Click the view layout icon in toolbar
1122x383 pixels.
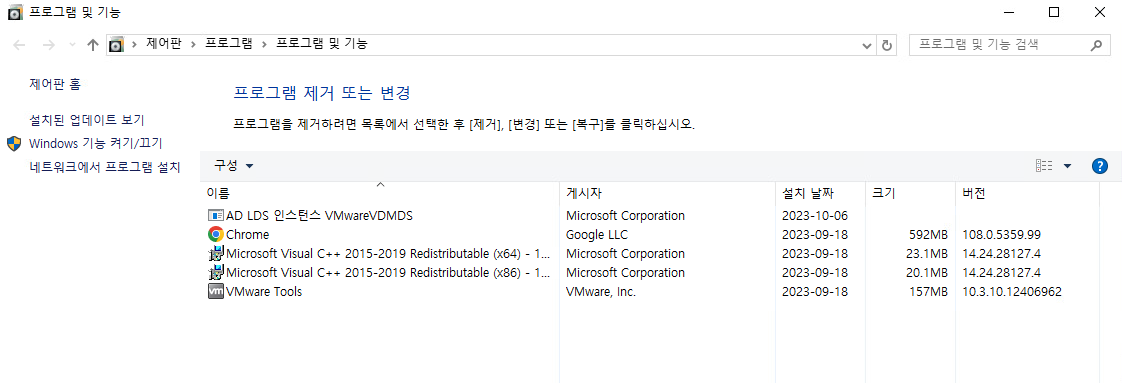(x=1044, y=166)
